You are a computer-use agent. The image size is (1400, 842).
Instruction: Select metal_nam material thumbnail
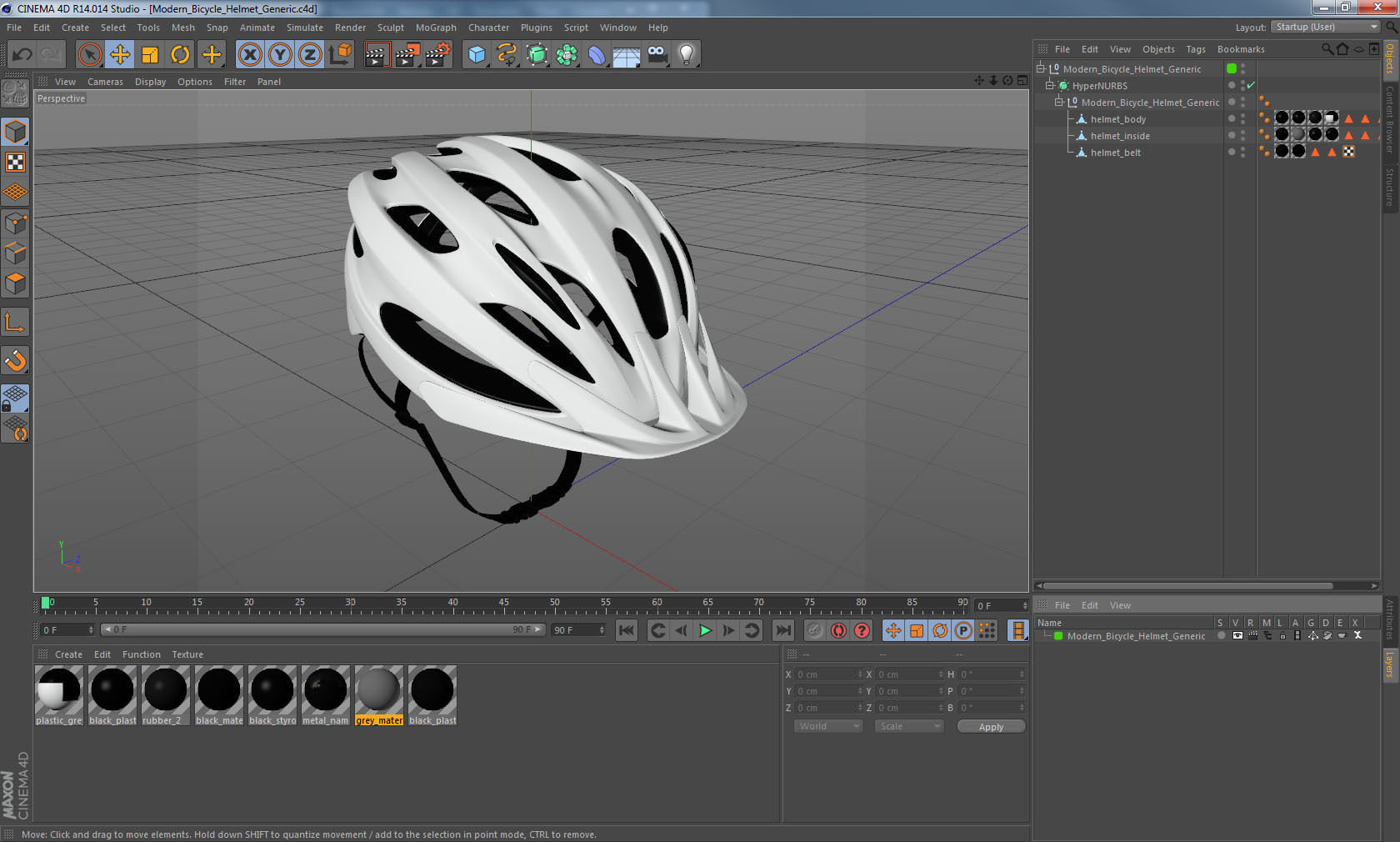326,689
